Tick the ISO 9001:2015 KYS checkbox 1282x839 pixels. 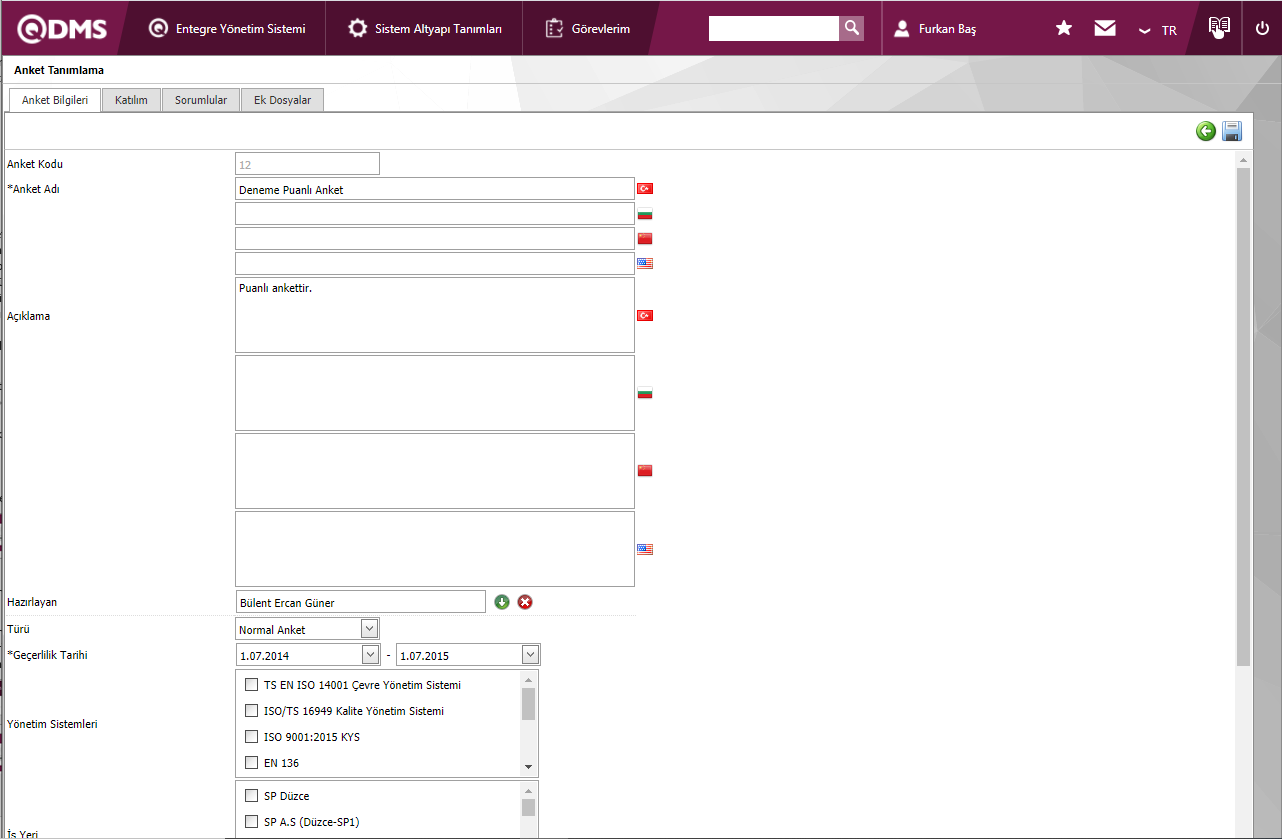251,737
